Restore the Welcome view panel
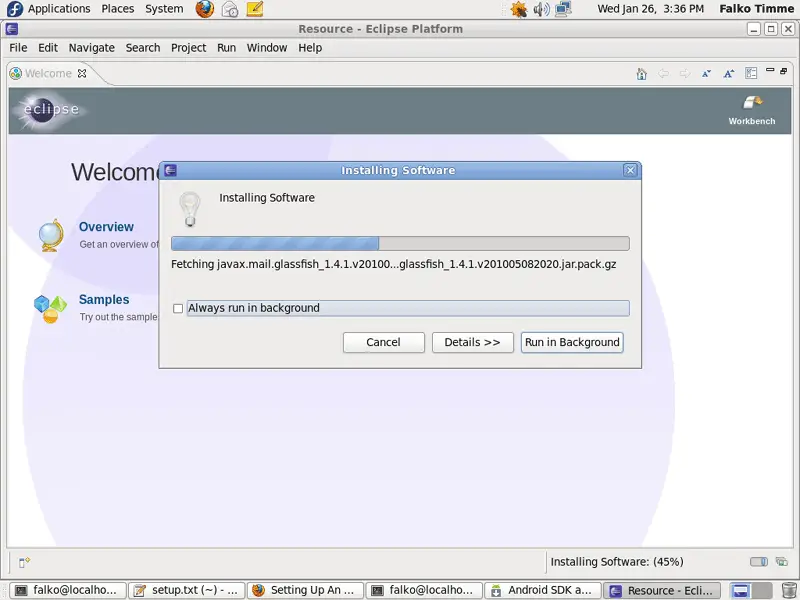Screen dimensions: 800x600 coord(784,71)
